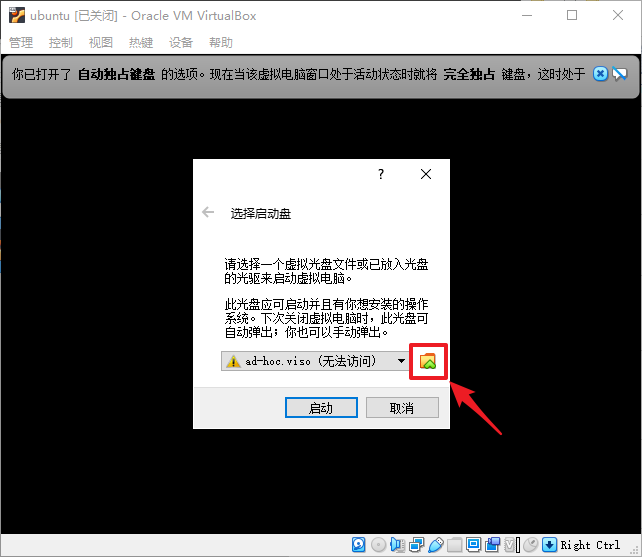642x557 pixels.
Task: Click the Right Ctrl host key label
Action: pos(590,545)
